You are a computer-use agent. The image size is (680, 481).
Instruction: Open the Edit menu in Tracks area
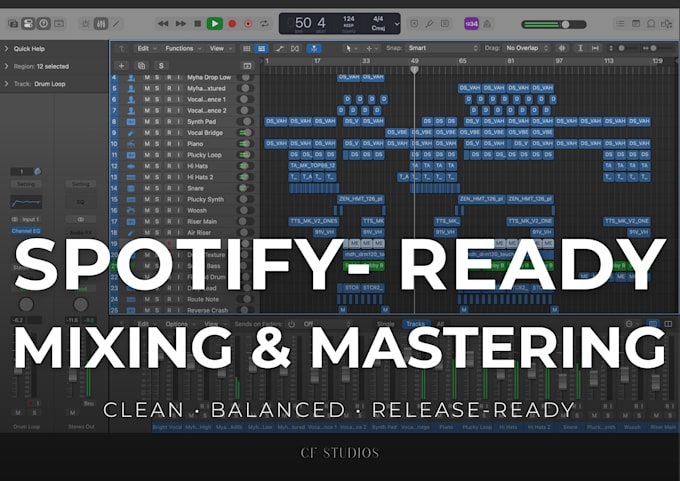(147, 48)
